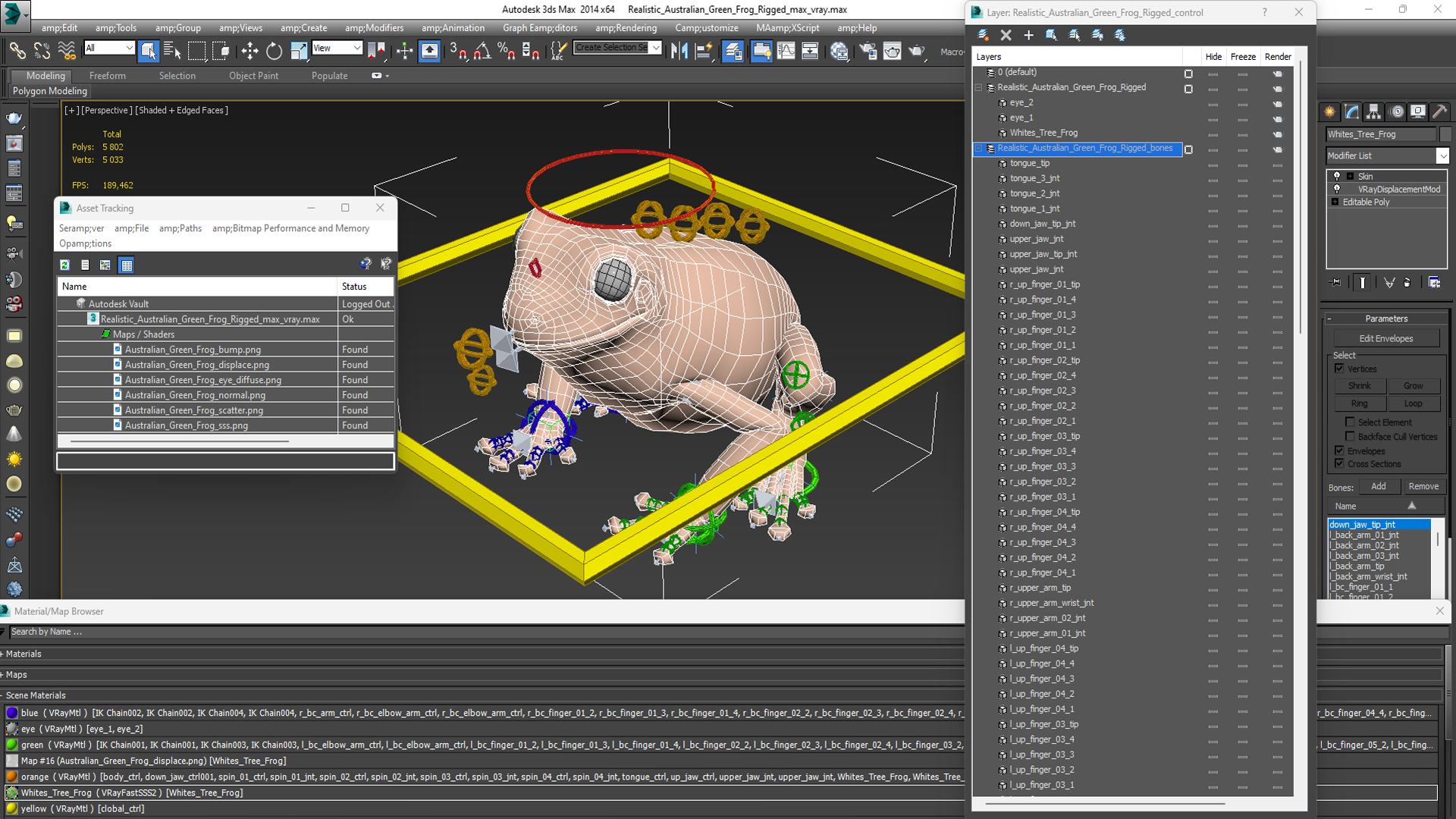Click the Remove bones button
1456x819 pixels.
click(x=1423, y=486)
